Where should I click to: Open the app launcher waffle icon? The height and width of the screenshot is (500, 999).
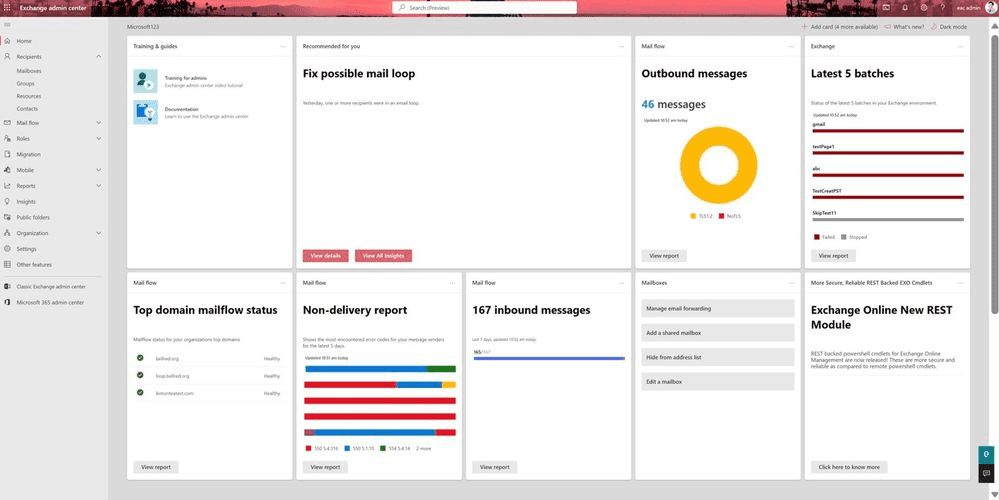tap(7, 8)
